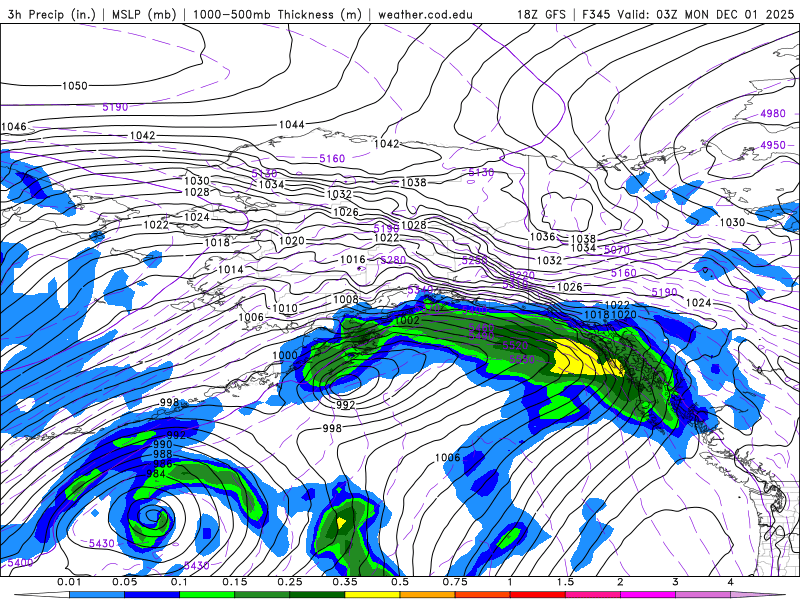Click the purple 4950 thickness label
800x600 pixels.
(773, 145)
